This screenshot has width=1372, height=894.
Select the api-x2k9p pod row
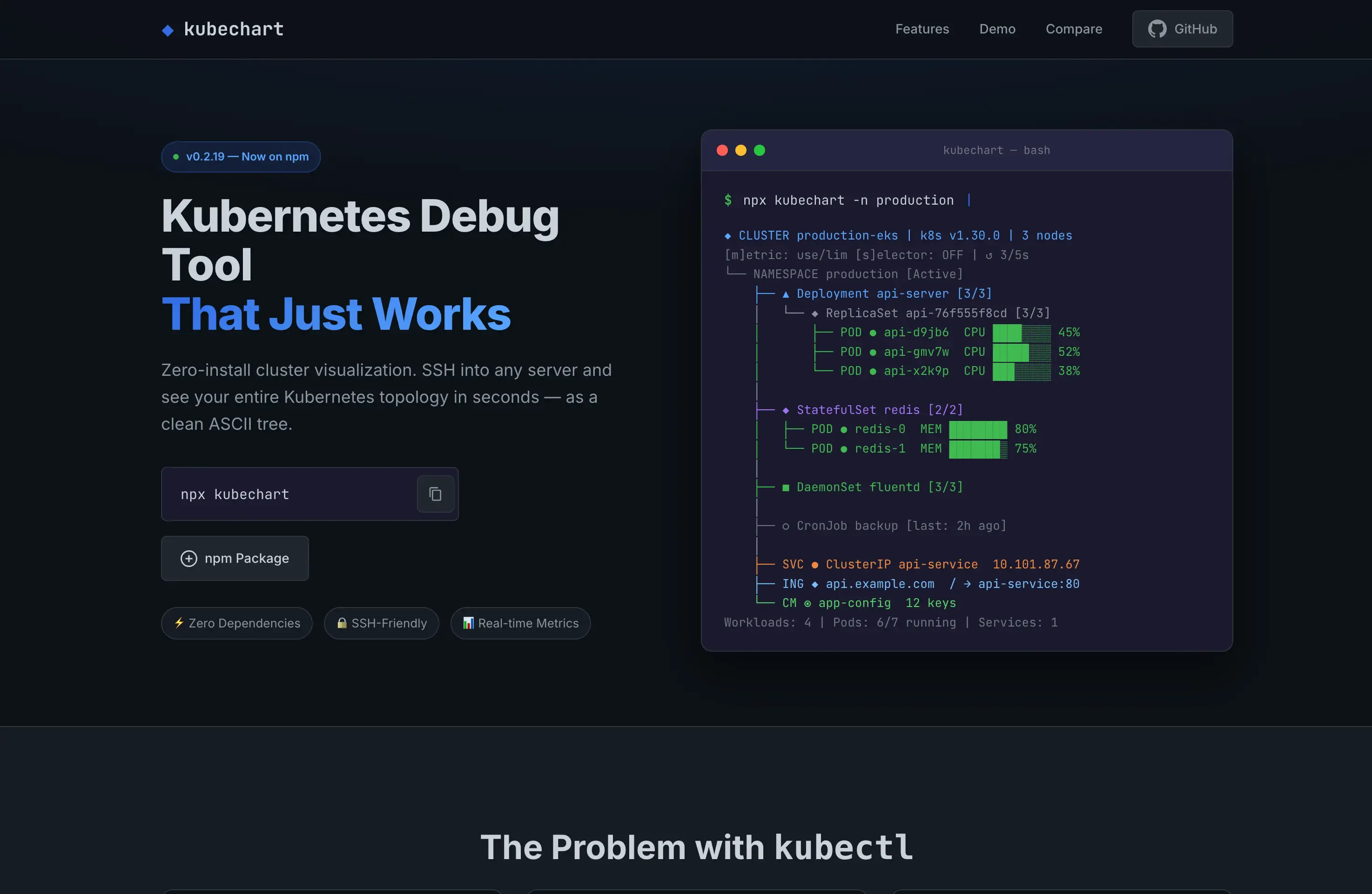point(945,371)
